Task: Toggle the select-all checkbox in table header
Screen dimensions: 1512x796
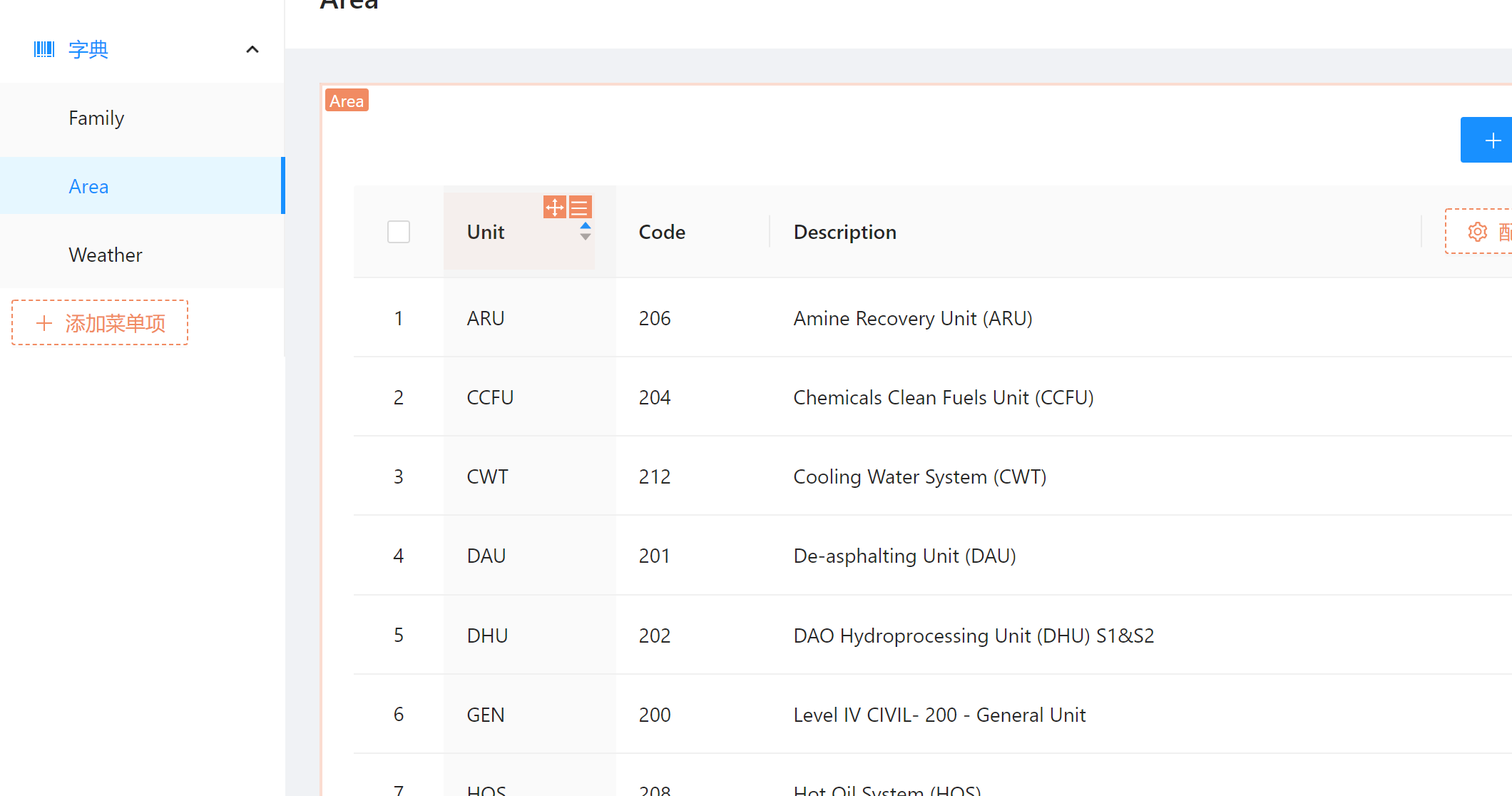Action: 399,232
